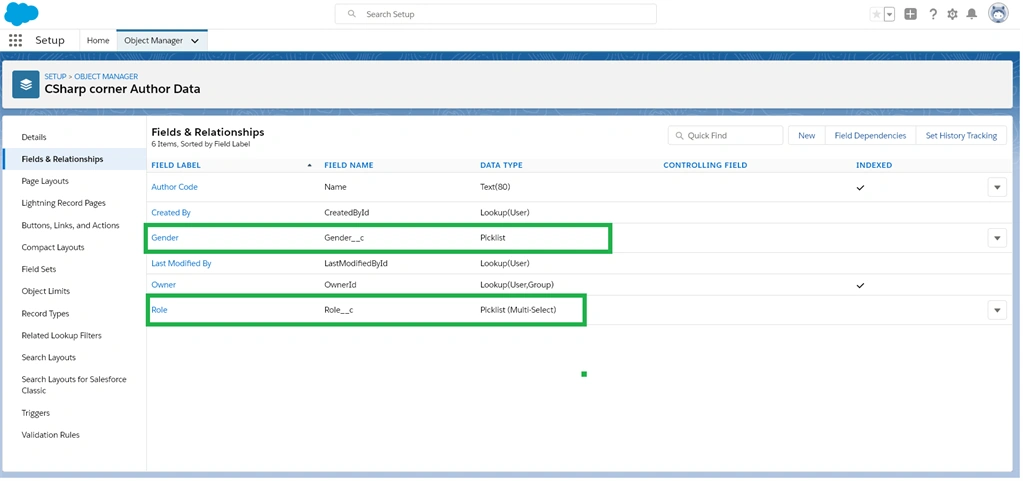Open Field Sets in the sidebar
The width and height of the screenshot is (1023, 481).
38,269
